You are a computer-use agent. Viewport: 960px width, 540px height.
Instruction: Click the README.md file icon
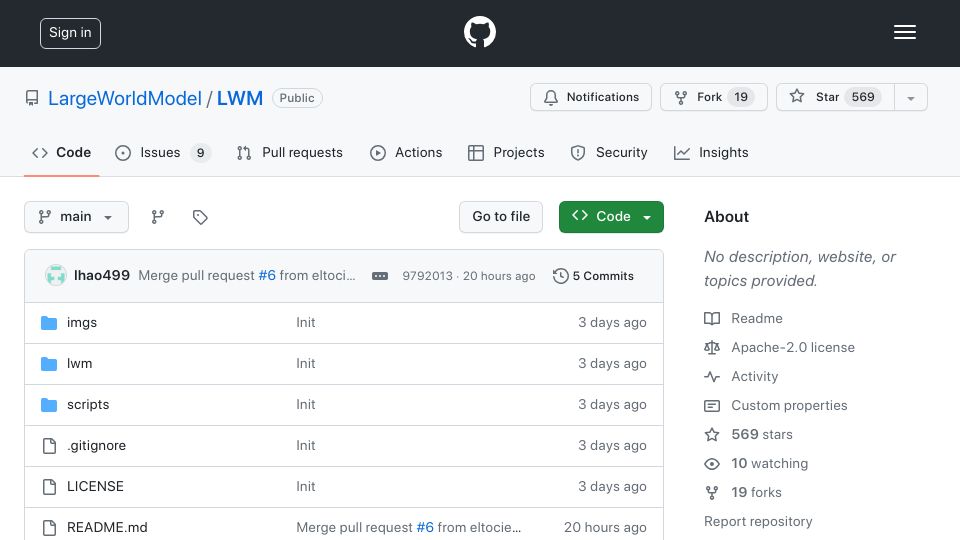(x=49, y=528)
